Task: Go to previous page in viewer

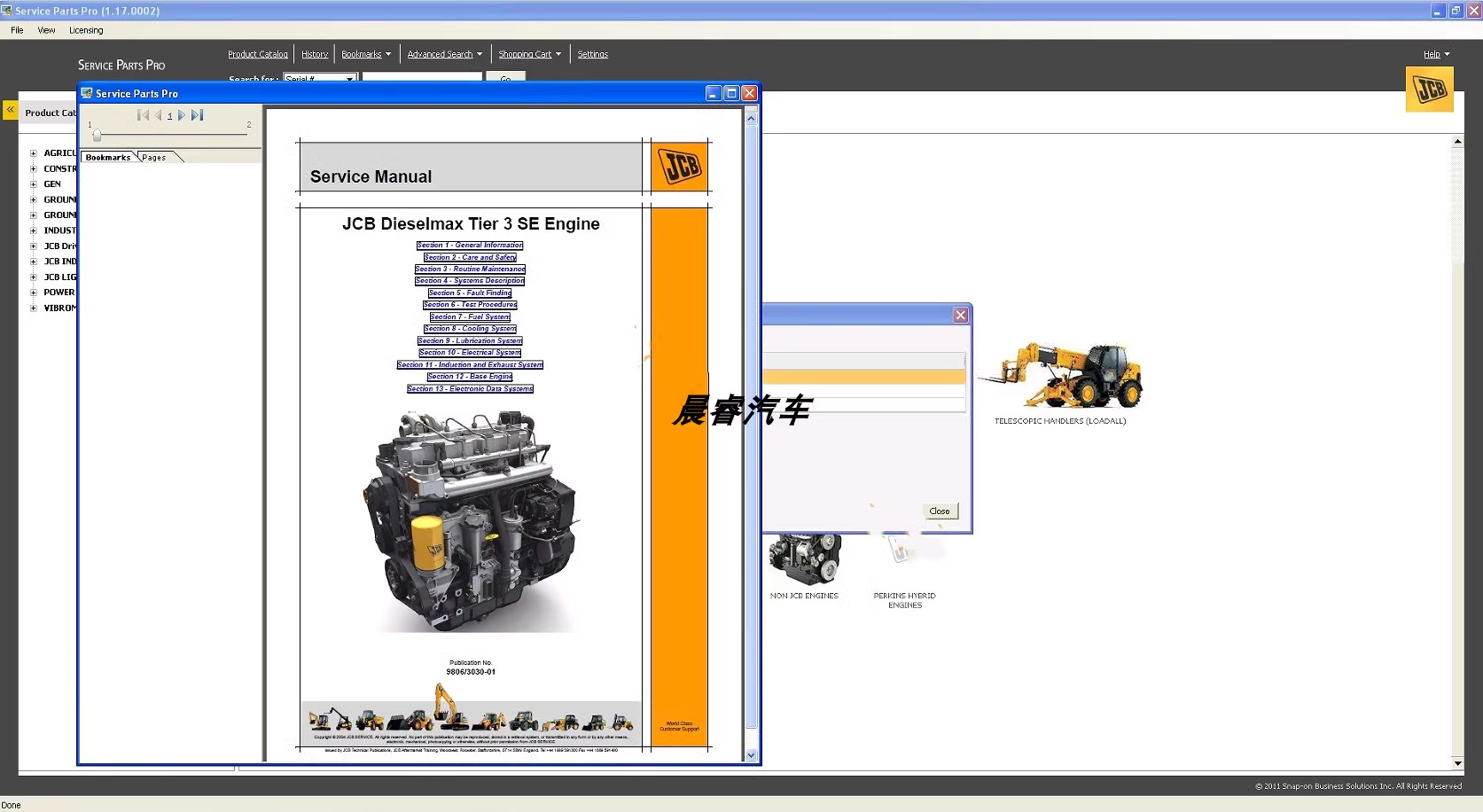Action: tap(158, 115)
